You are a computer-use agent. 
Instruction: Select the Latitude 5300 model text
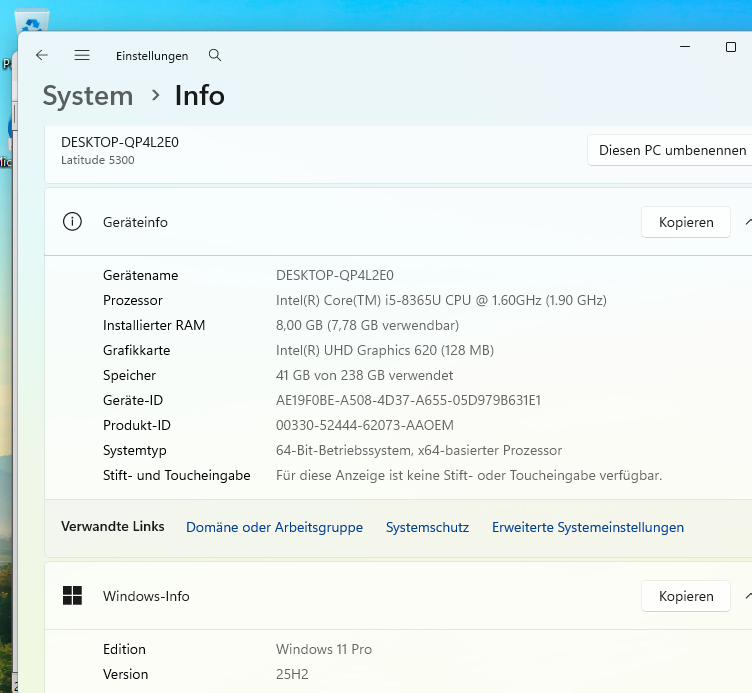(97, 160)
